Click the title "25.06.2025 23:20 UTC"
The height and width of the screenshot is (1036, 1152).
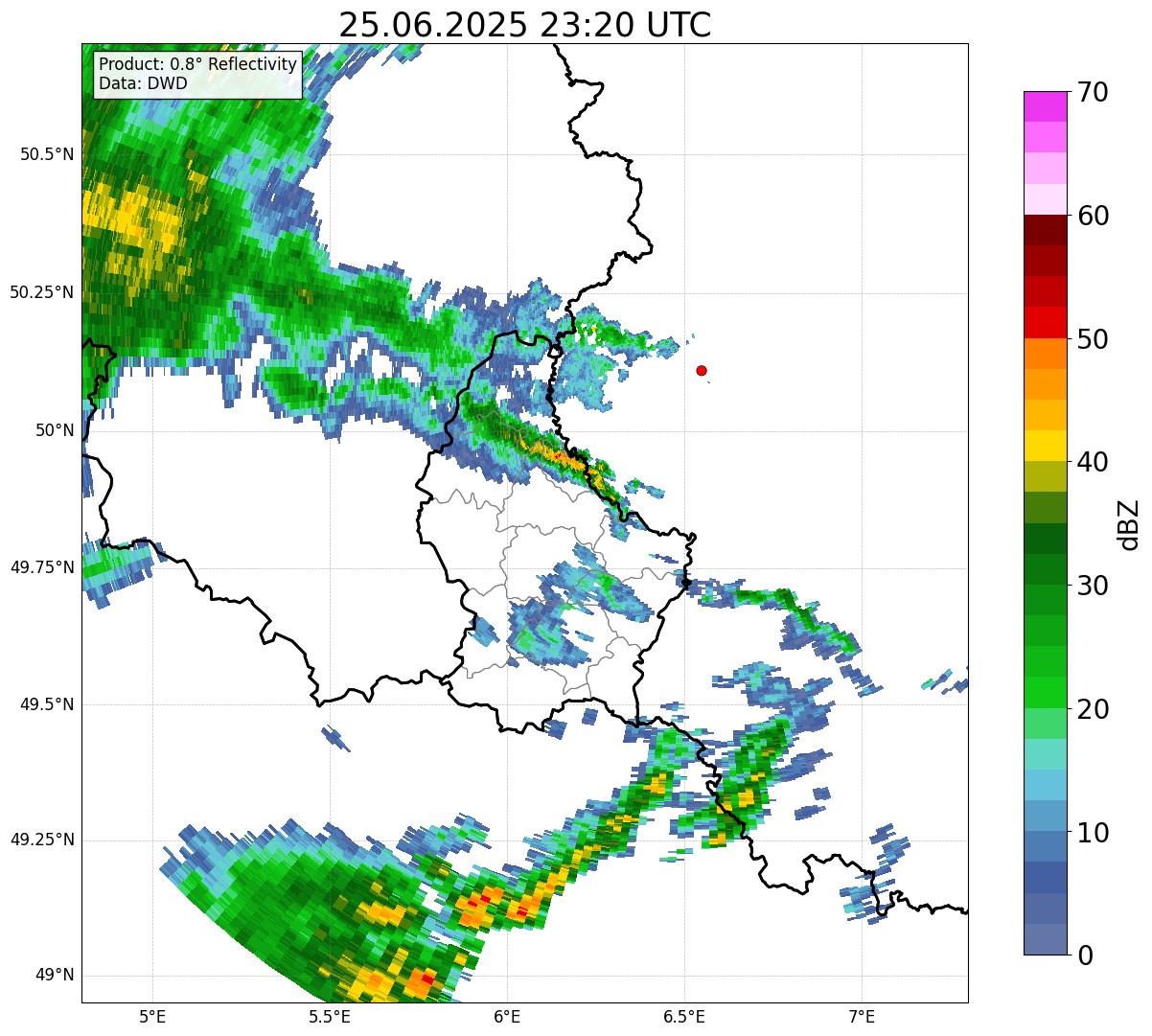(525, 25)
